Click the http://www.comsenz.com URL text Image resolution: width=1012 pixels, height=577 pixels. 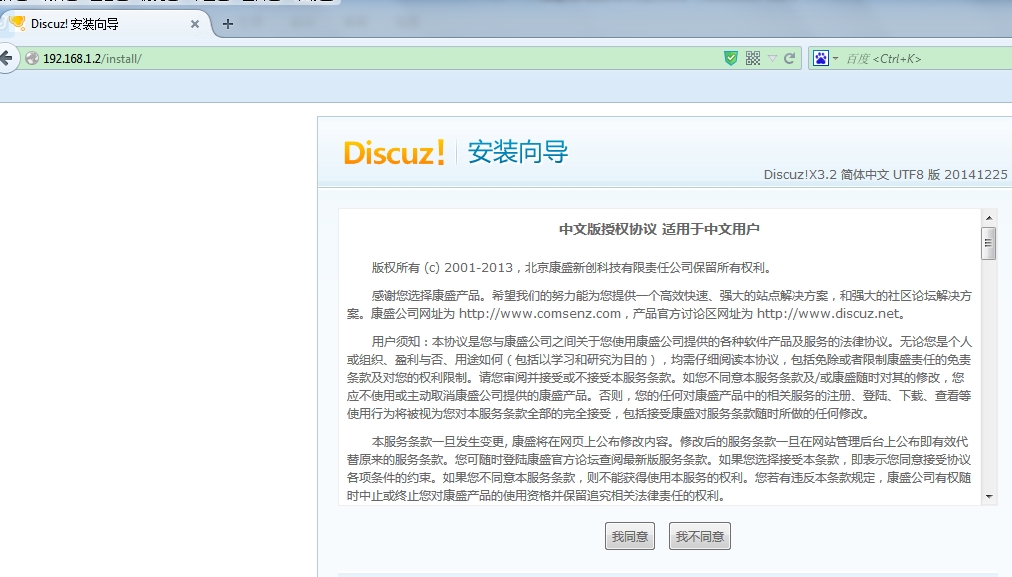[540, 314]
